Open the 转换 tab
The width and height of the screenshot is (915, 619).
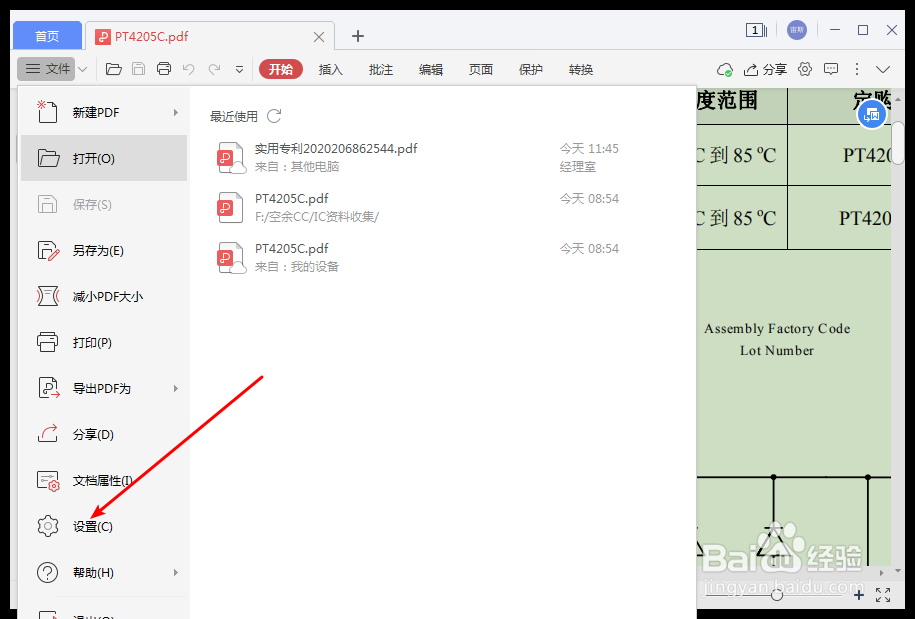[581, 69]
